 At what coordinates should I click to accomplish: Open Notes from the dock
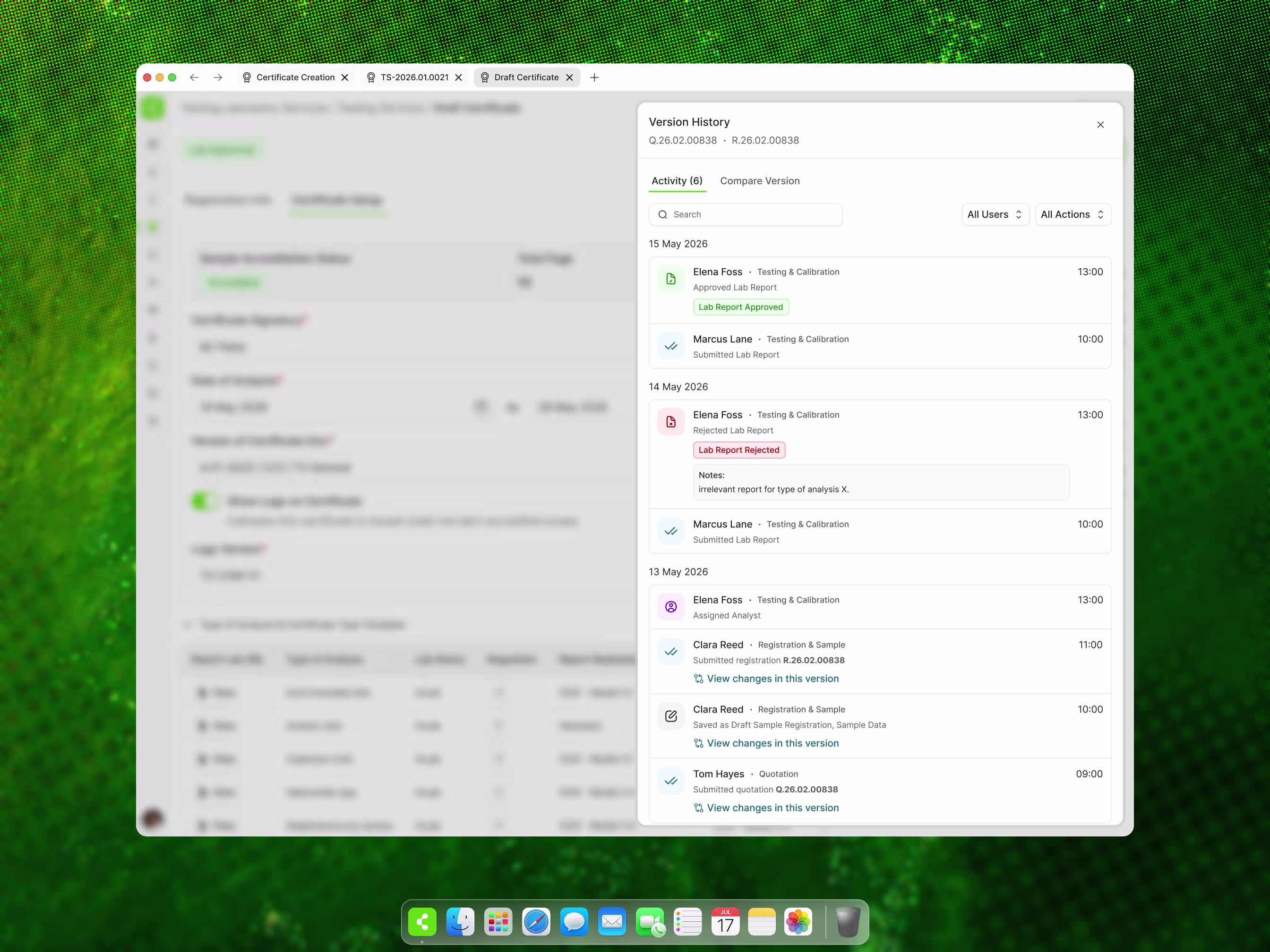pyautogui.click(x=762, y=922)
